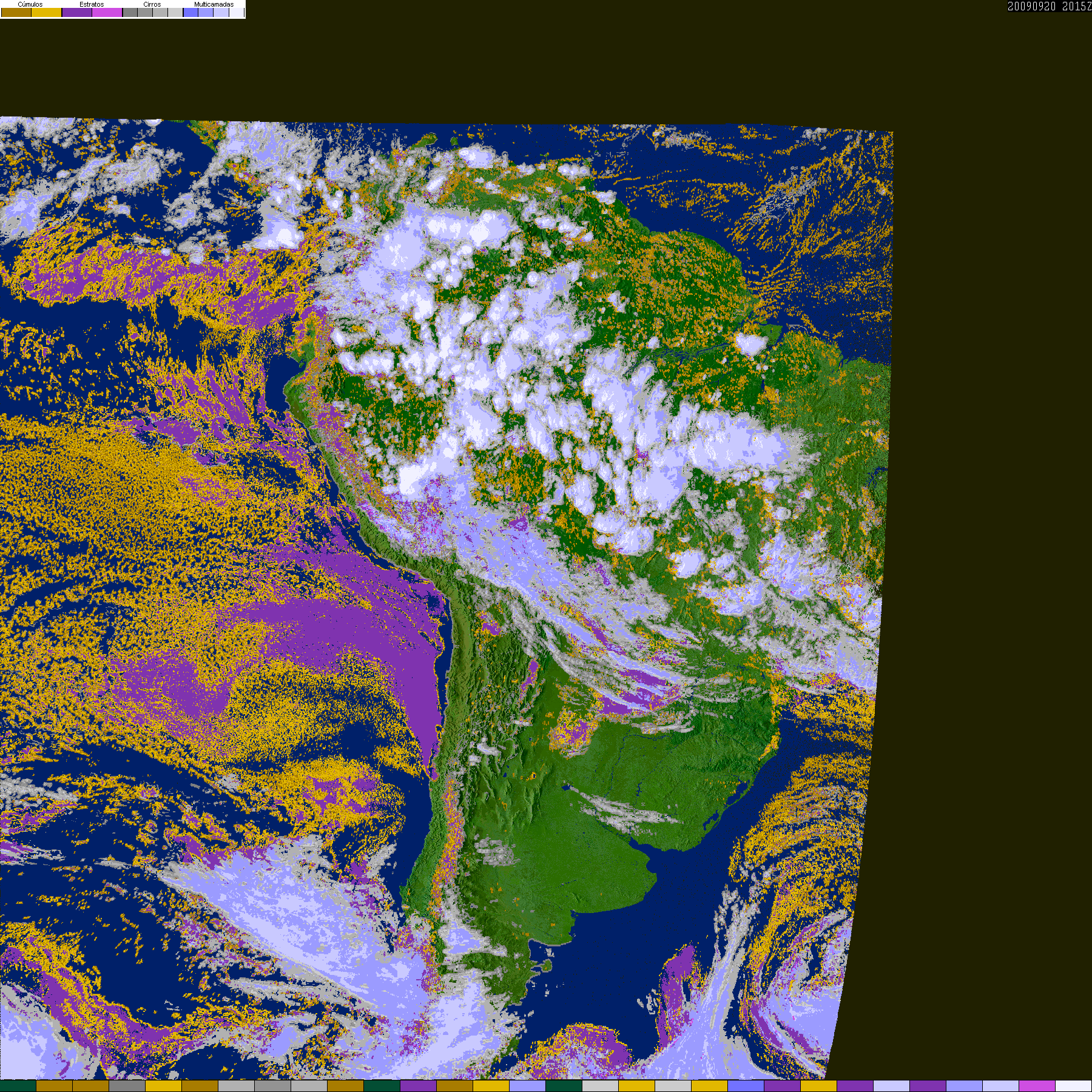
Task: Click the magenta swatch in the bottom color strip
Action: point(1037,1086)
